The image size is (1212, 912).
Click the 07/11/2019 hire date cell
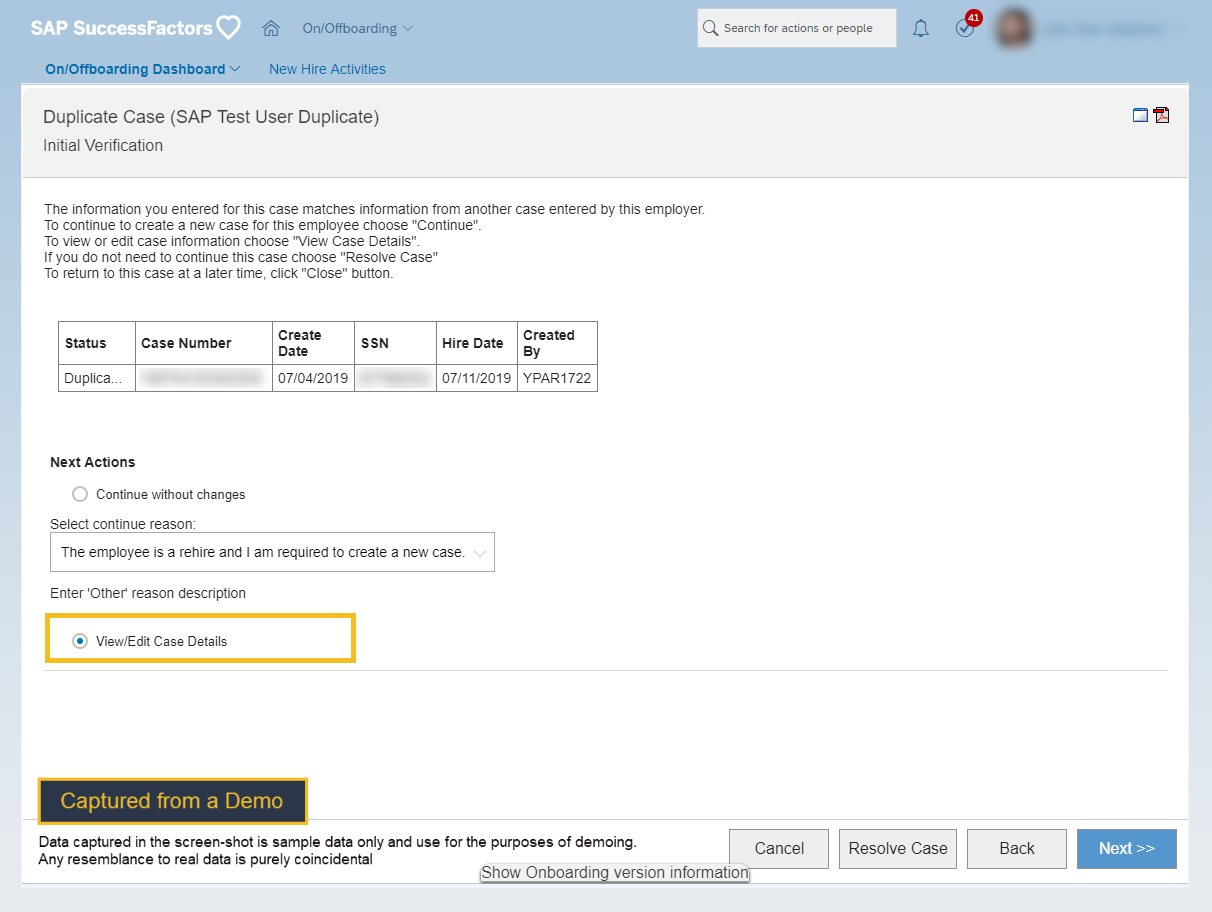click(477, 378)
